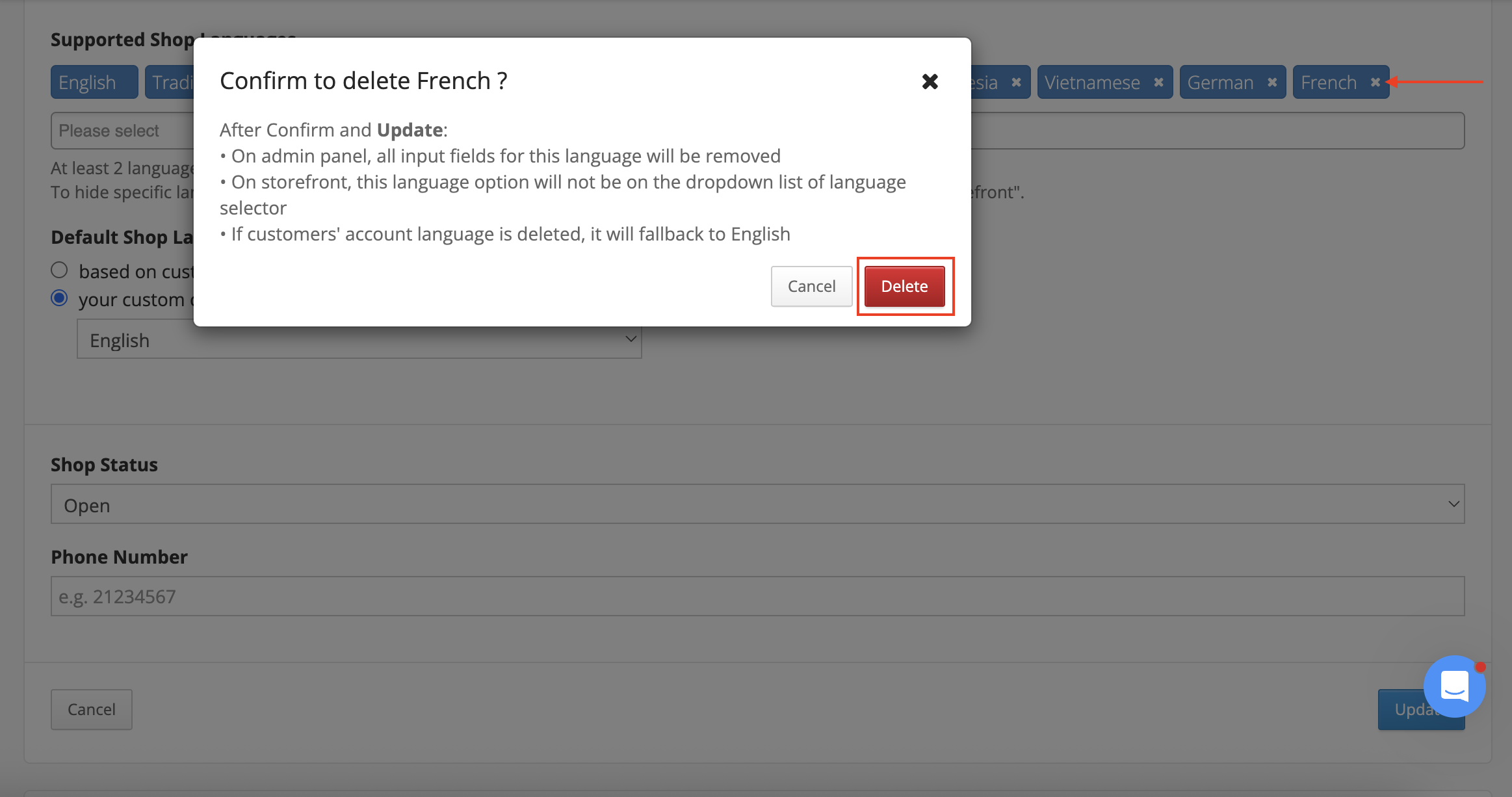Remove the Vietnamese language tag
Viewport: 1512px width, 797px height.
click(x=1158, y=83)
